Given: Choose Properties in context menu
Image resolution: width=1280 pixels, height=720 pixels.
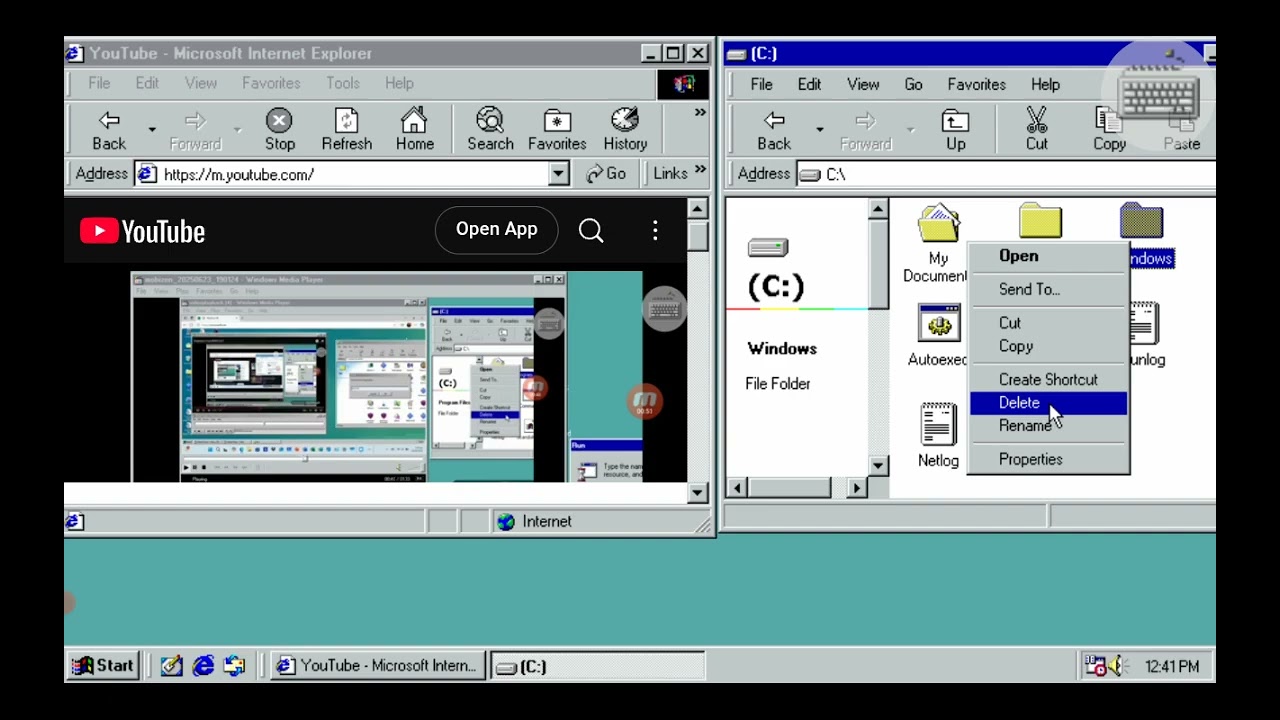Looking at the screenshot, I should click(1048, 460).
